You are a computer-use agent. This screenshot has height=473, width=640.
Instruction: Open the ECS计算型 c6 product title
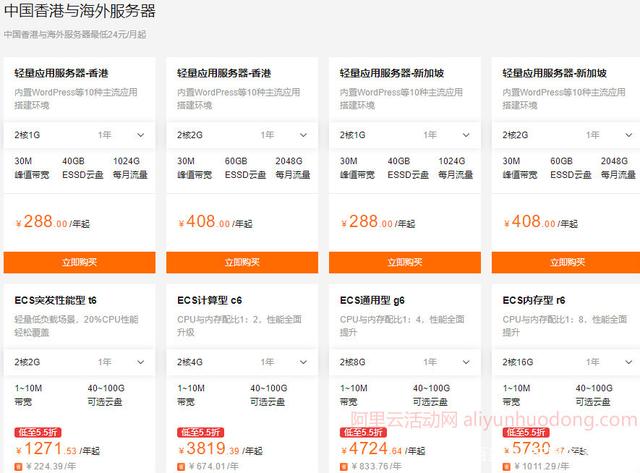click(209, 300)
